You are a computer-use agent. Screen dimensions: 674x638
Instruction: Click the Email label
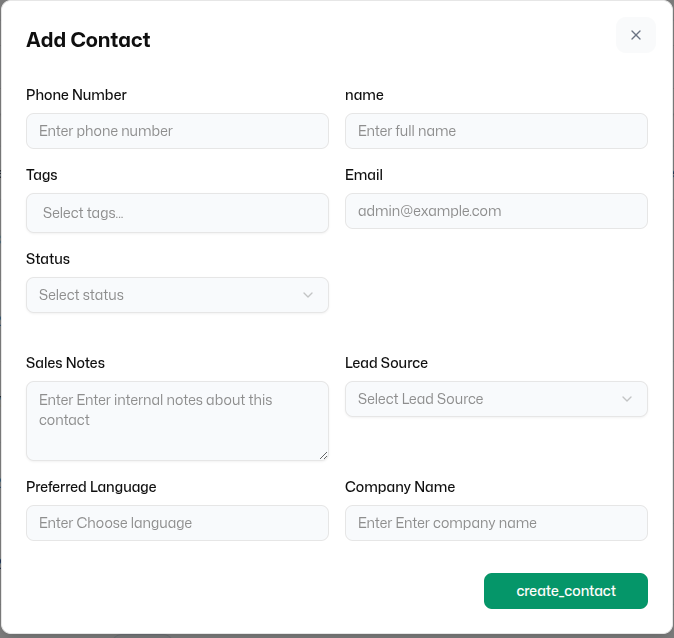click(x=364, y=175)
